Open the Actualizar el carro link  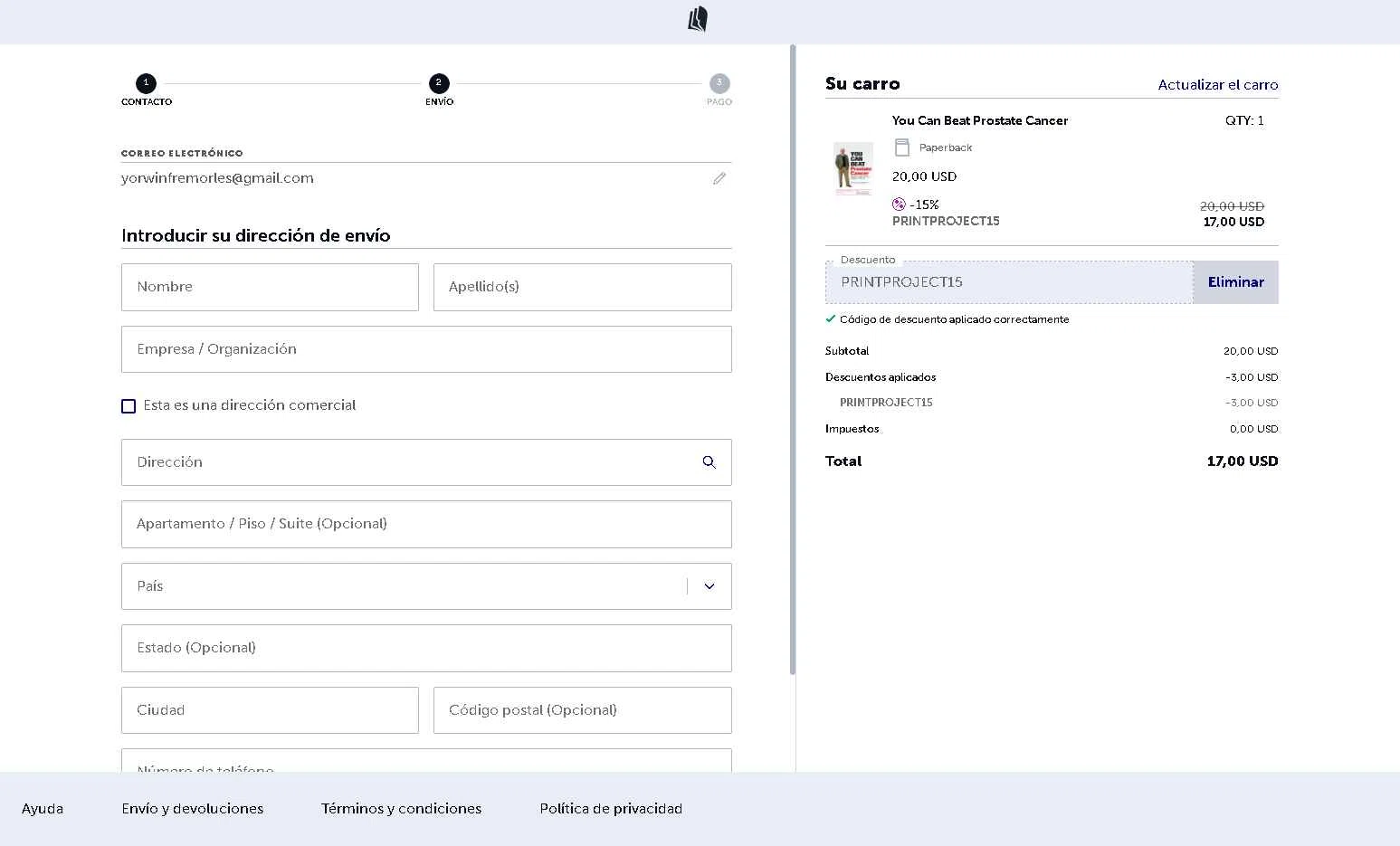click(x=1218, y=84)
